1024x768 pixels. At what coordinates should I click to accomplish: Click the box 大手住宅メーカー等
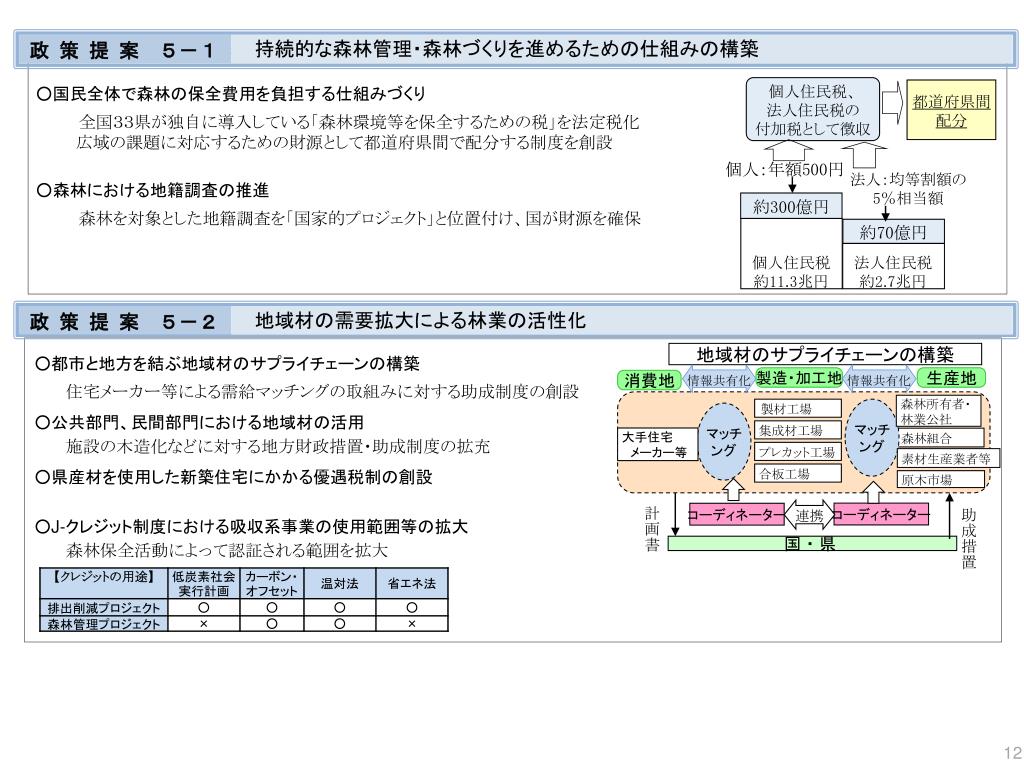point(658,444)
